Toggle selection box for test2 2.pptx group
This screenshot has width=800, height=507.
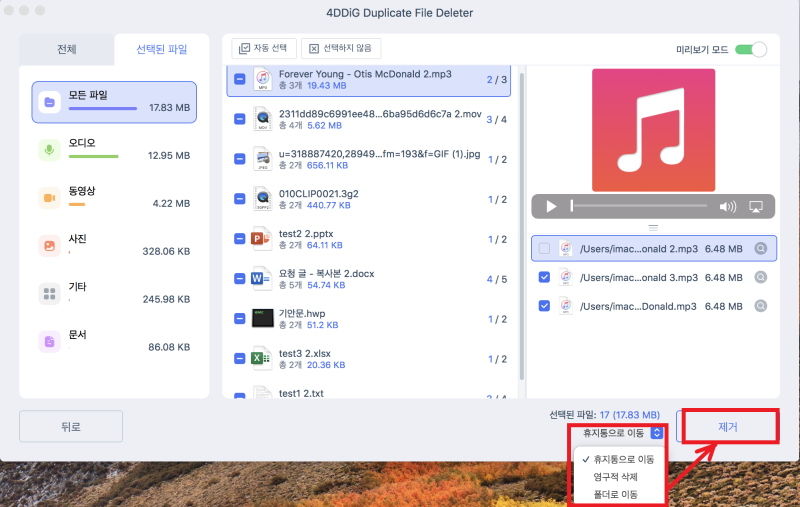(x=240, y=239)
